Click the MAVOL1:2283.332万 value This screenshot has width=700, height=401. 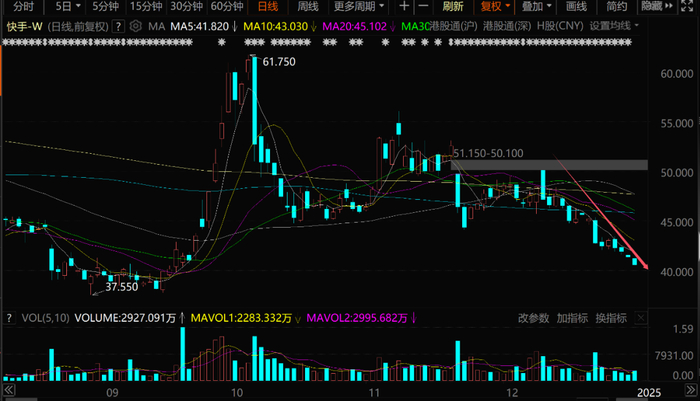pos(241,318)
